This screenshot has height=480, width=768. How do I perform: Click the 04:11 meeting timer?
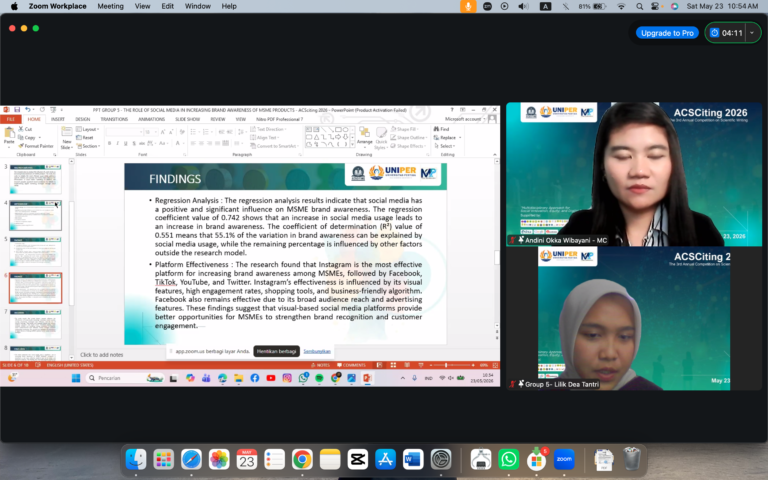726,33
